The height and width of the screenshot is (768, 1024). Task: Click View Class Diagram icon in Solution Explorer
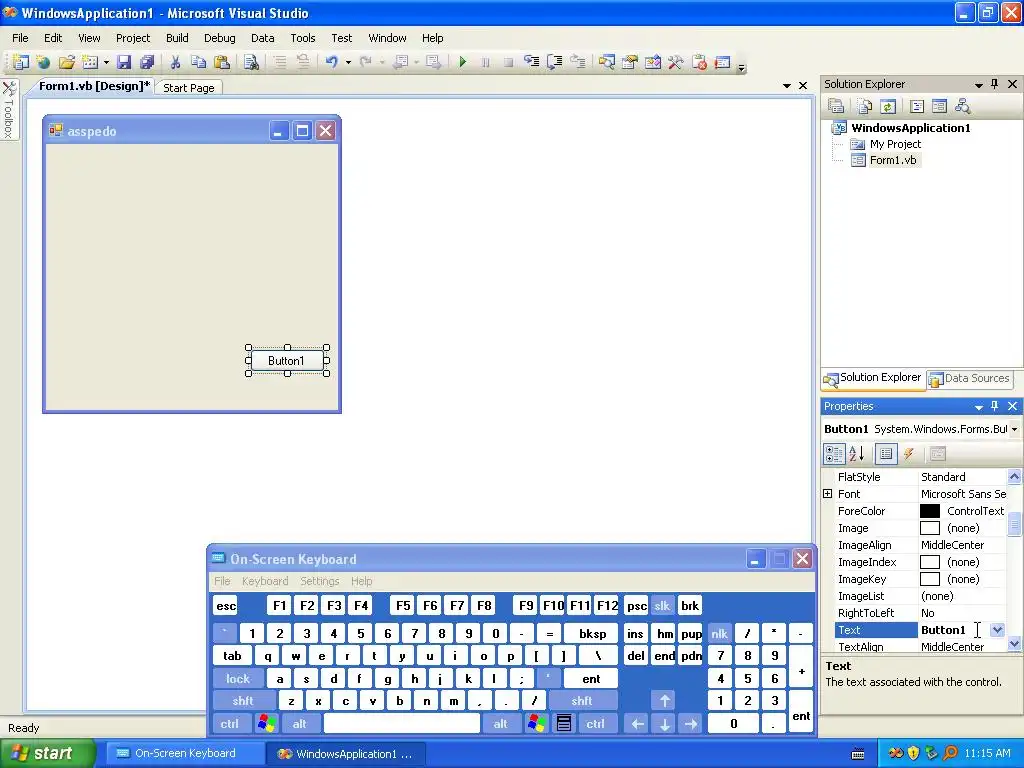[x=962, y=106]
